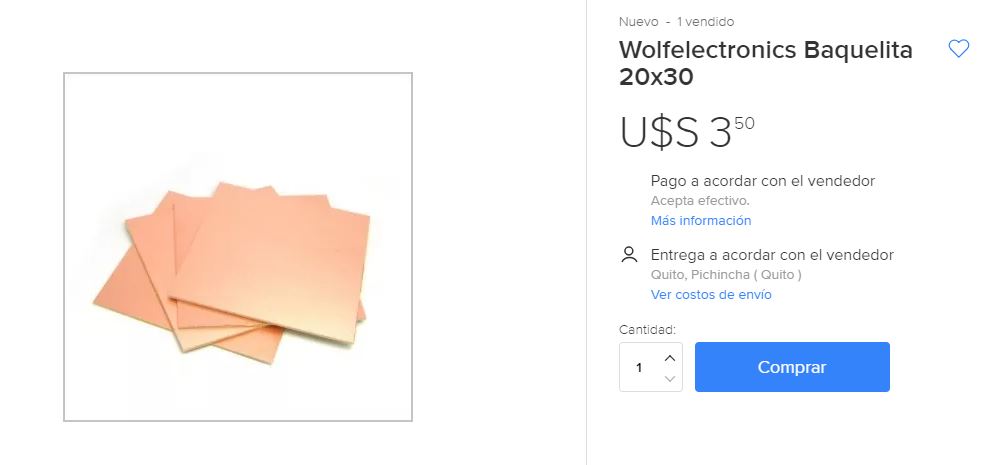Click the vertical divider beside product details

click(586, 232)
